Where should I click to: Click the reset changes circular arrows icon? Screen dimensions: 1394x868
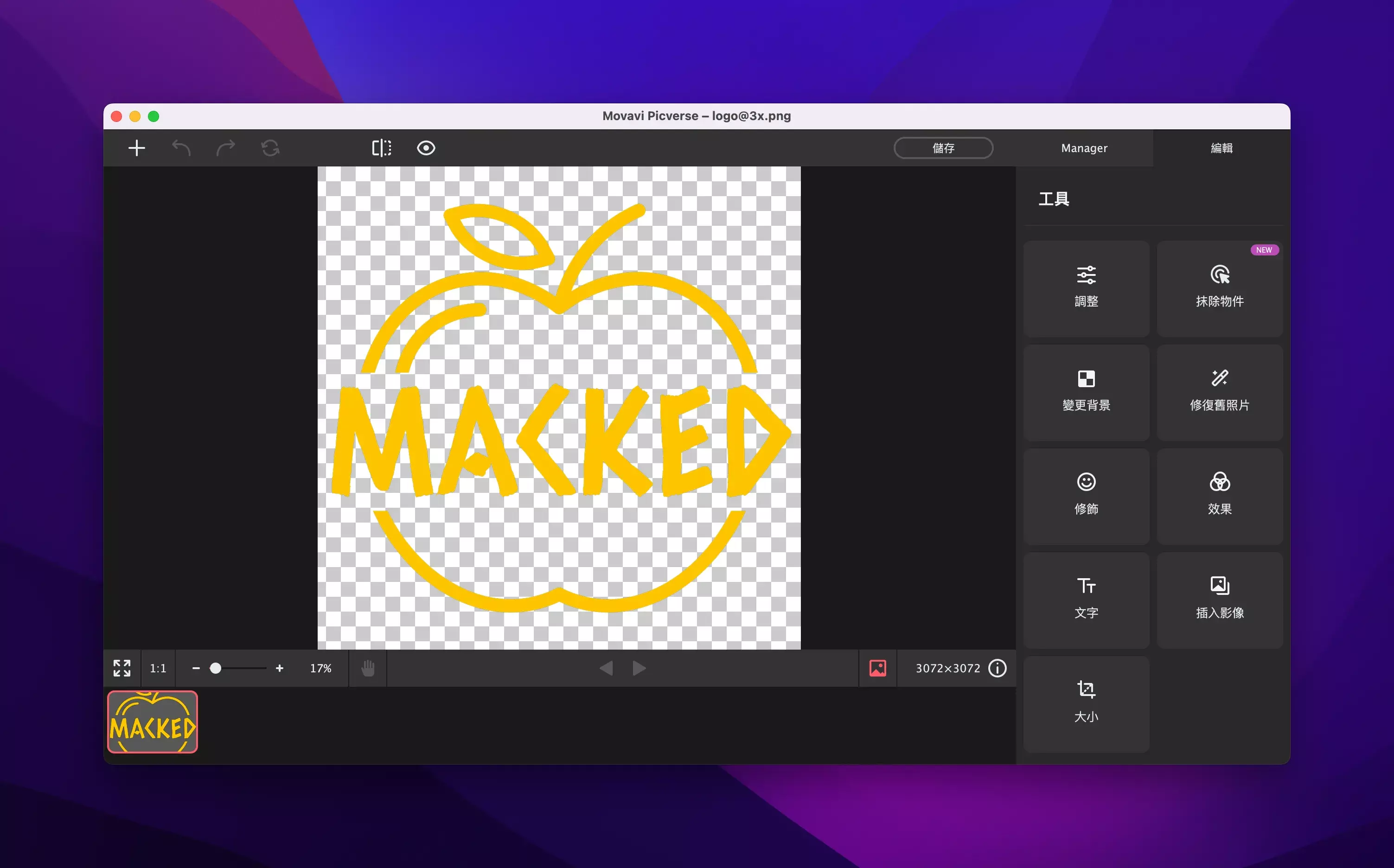pos(270,148)
